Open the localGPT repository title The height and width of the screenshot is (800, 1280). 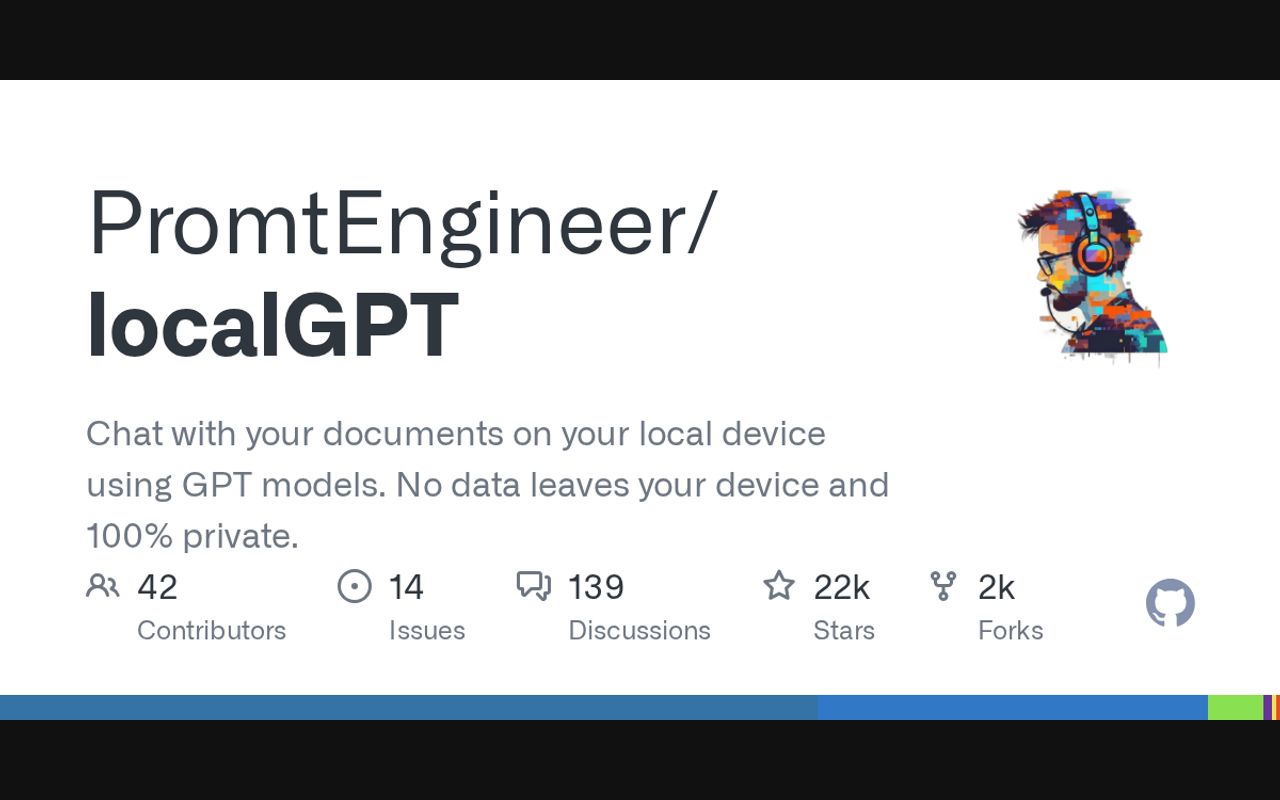pos(272,324)
